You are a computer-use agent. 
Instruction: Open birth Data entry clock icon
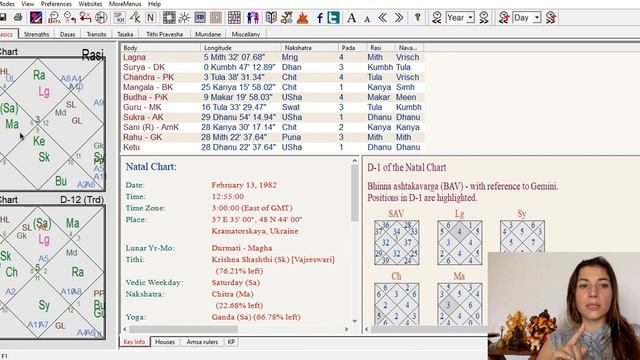[x=53, y=18]
